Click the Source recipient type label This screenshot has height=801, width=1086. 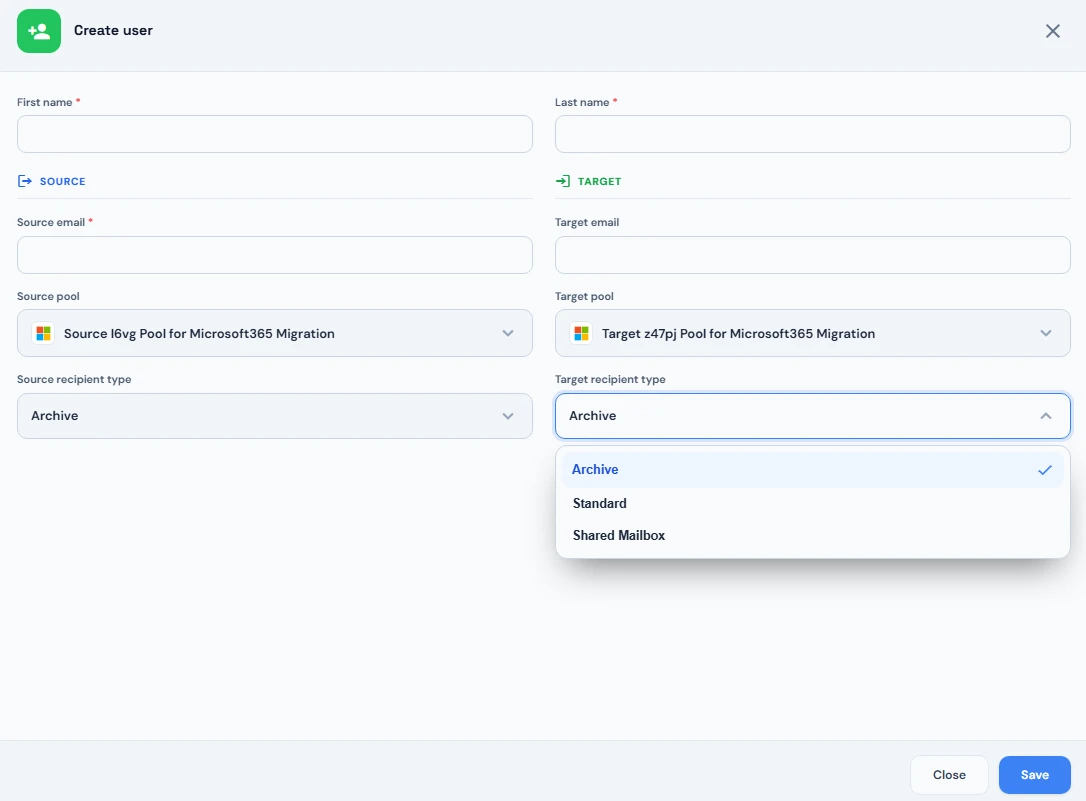tap(74, 379)
